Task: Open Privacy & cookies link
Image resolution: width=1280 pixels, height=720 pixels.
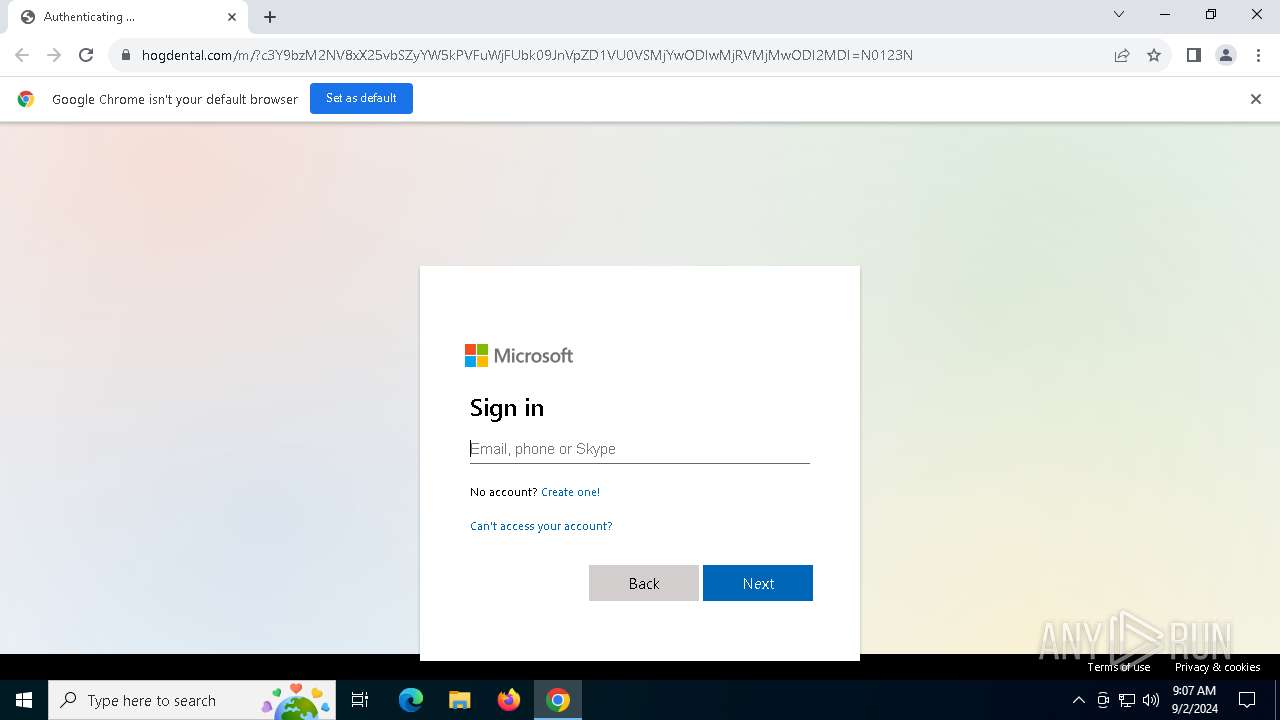Action: 1217,667
